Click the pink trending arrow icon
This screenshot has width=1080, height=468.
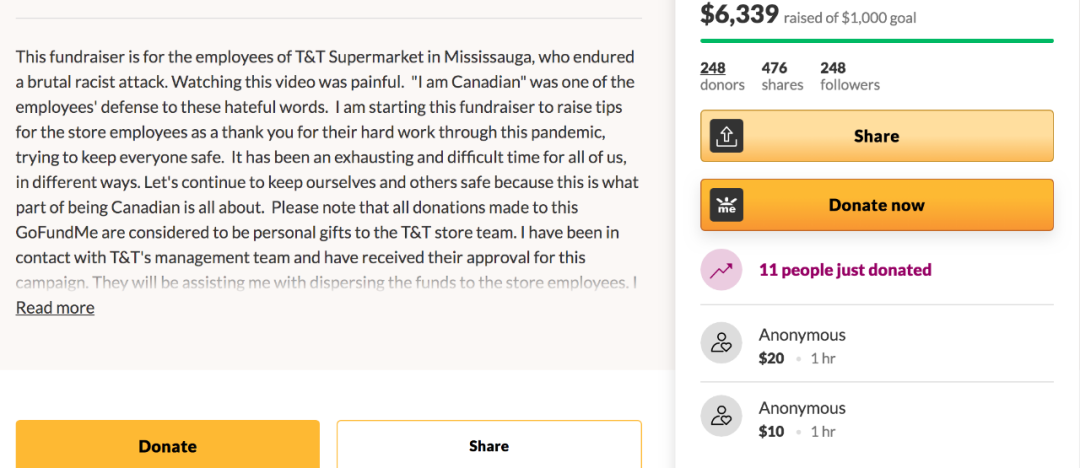[x=721, y=270]
